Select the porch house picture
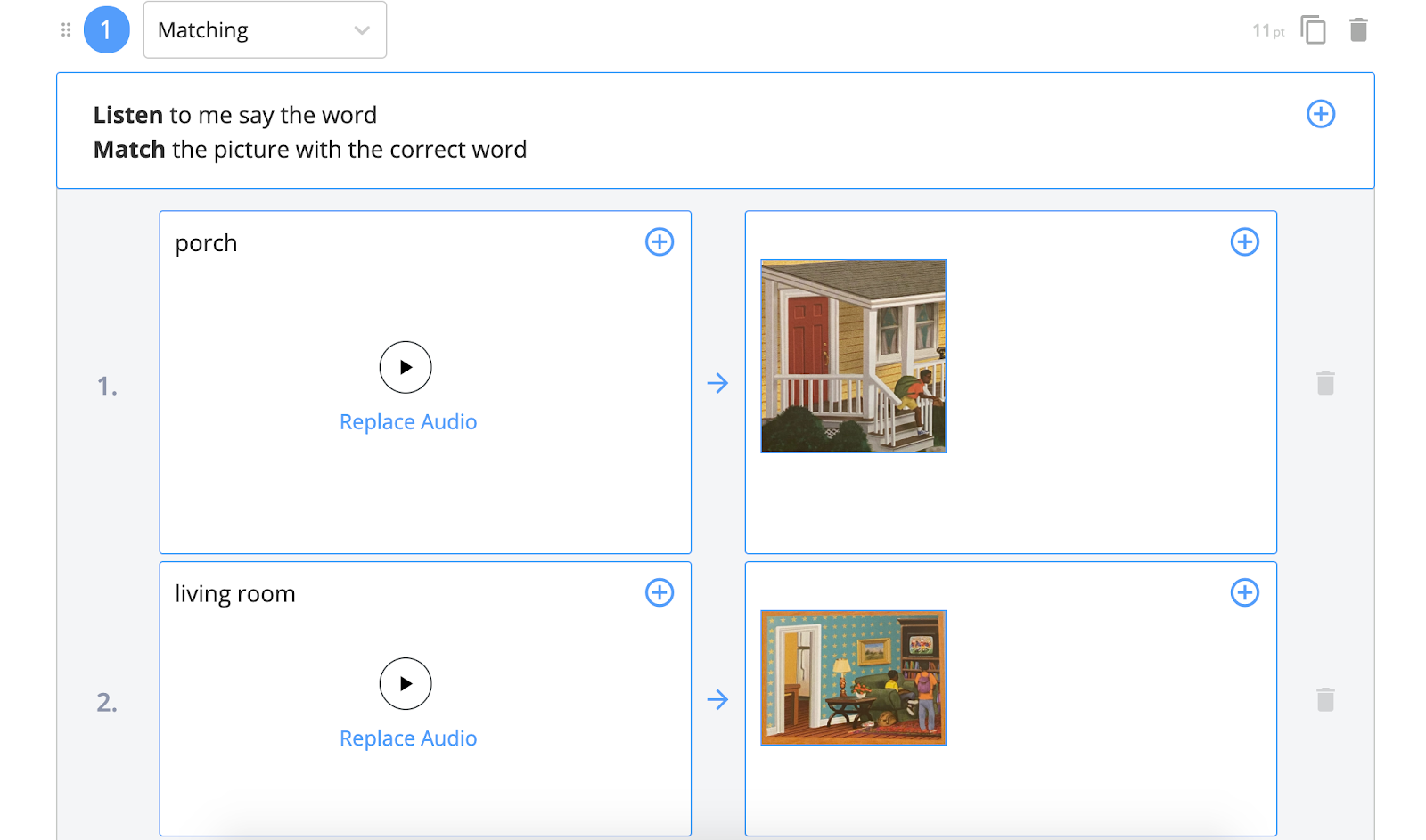The height and width of the screenshot is (840, 1426). (x=853, y=356)
